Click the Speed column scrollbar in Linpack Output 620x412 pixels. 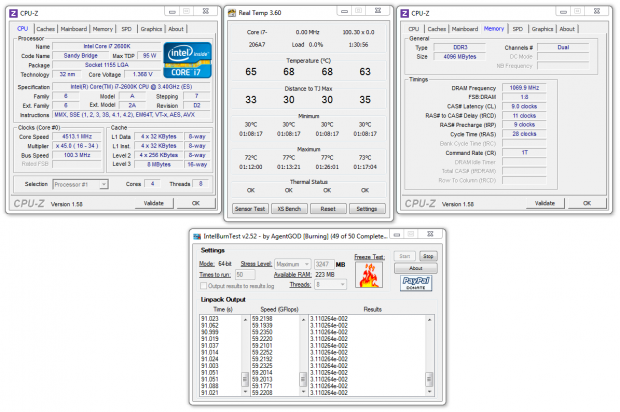coord(303,355)
